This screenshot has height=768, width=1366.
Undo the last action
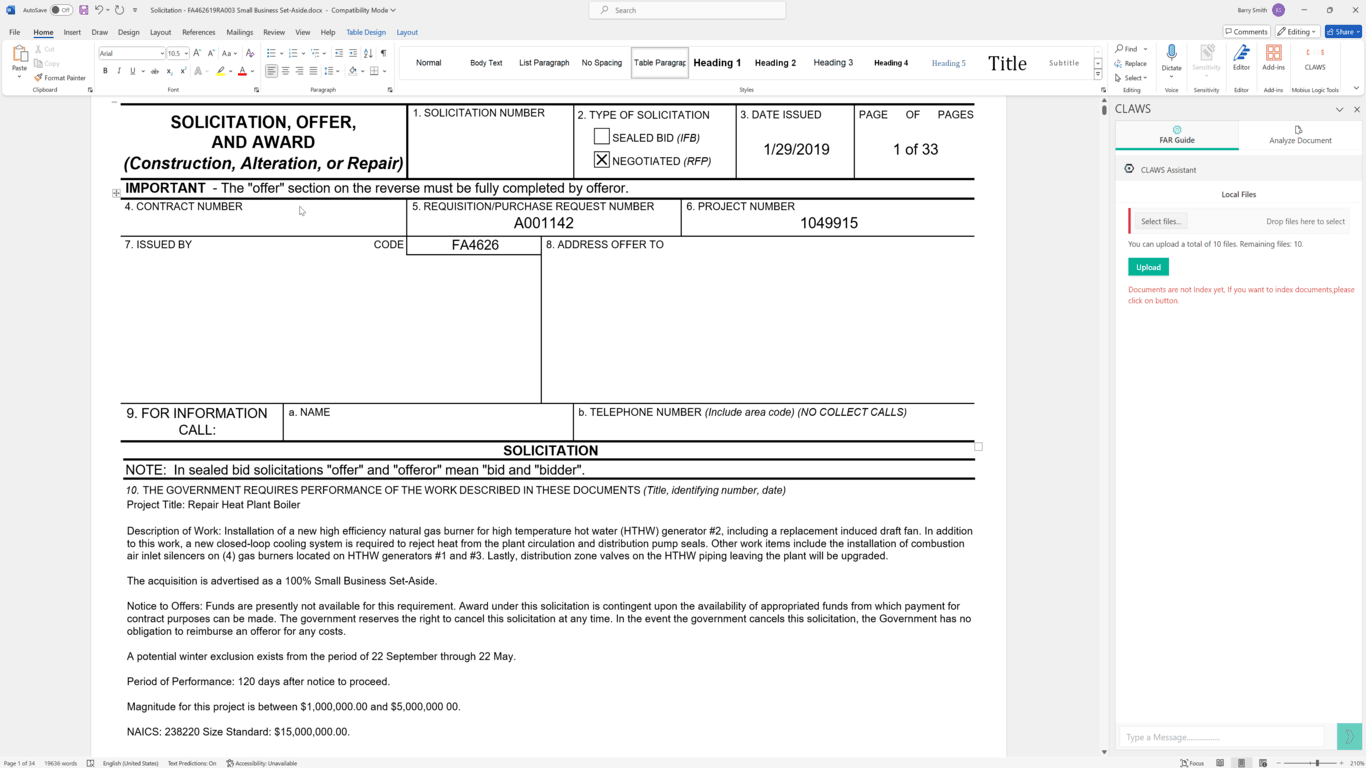tap(99, 10)
